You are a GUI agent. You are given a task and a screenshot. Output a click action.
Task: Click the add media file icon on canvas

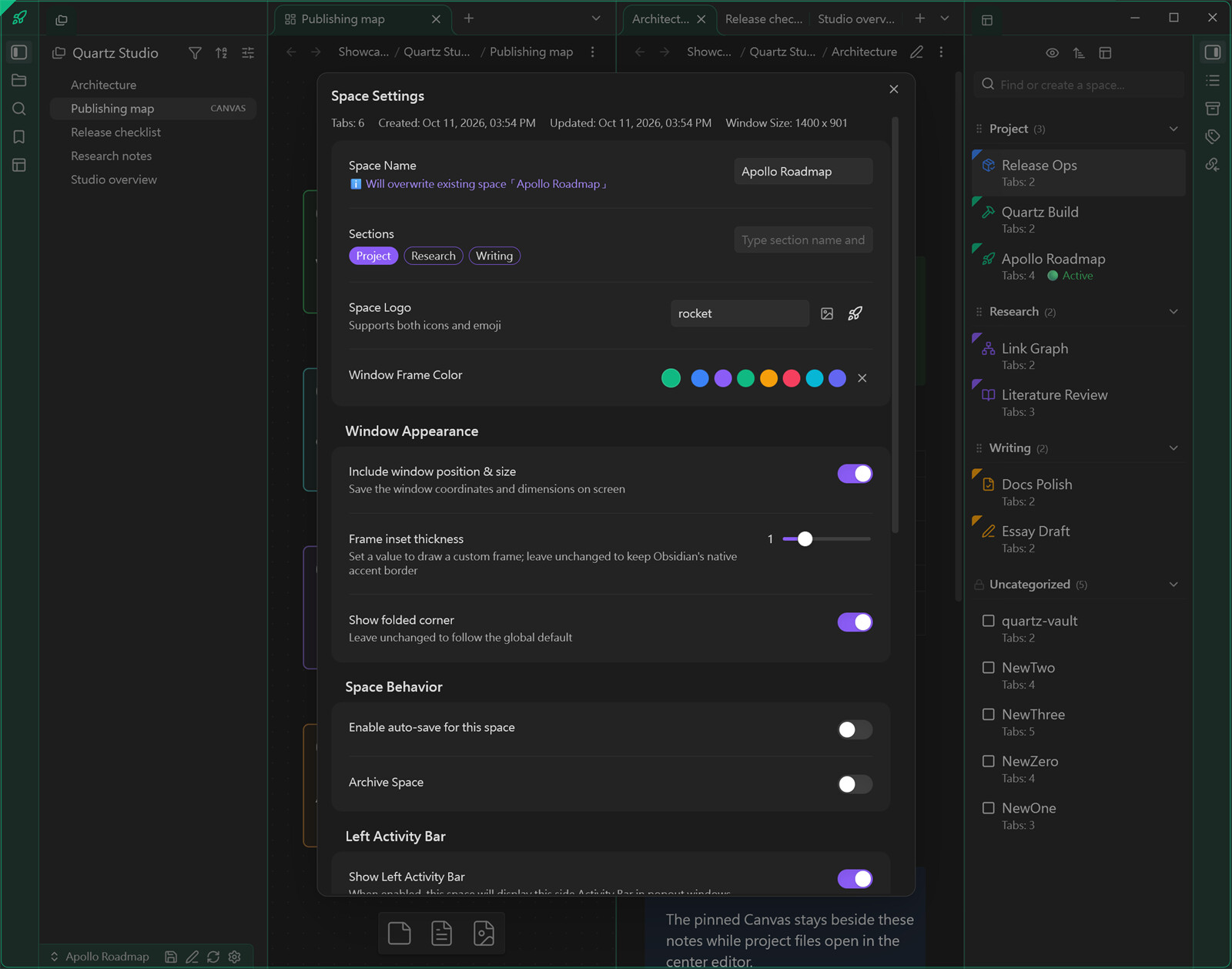(x=484, y=933)
